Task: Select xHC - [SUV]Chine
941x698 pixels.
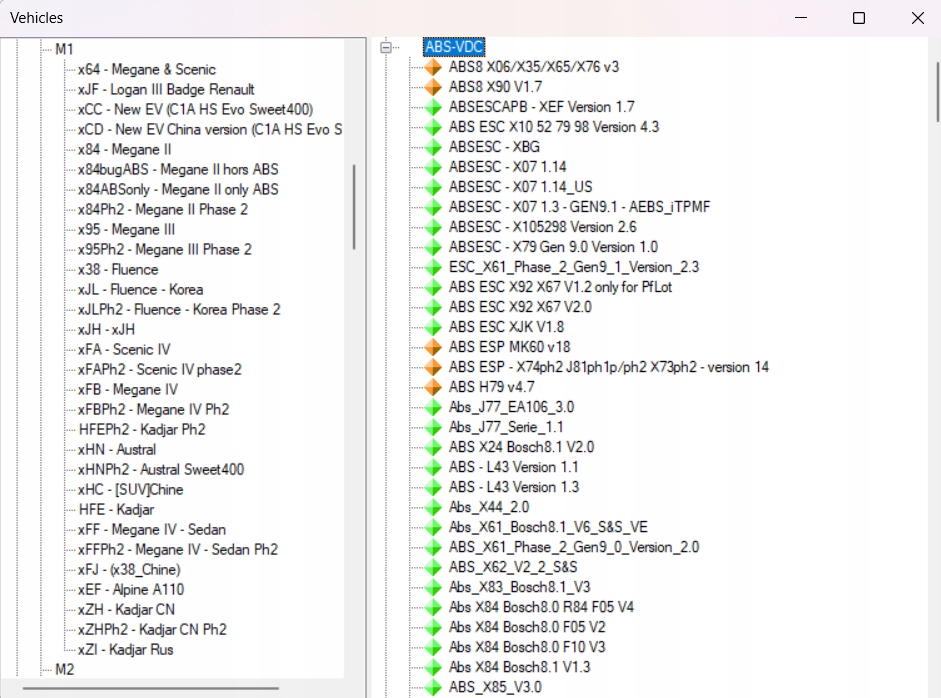Action: [x=130, y=490]
